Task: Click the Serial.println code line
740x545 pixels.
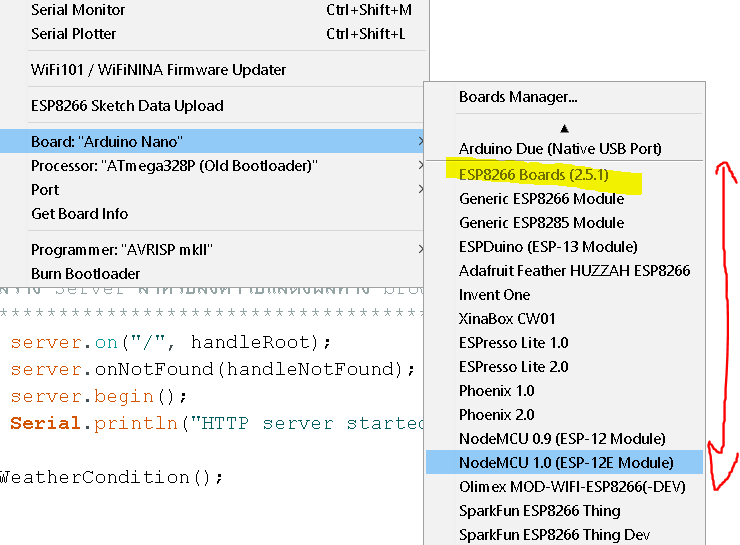Action: coord(217,424)
